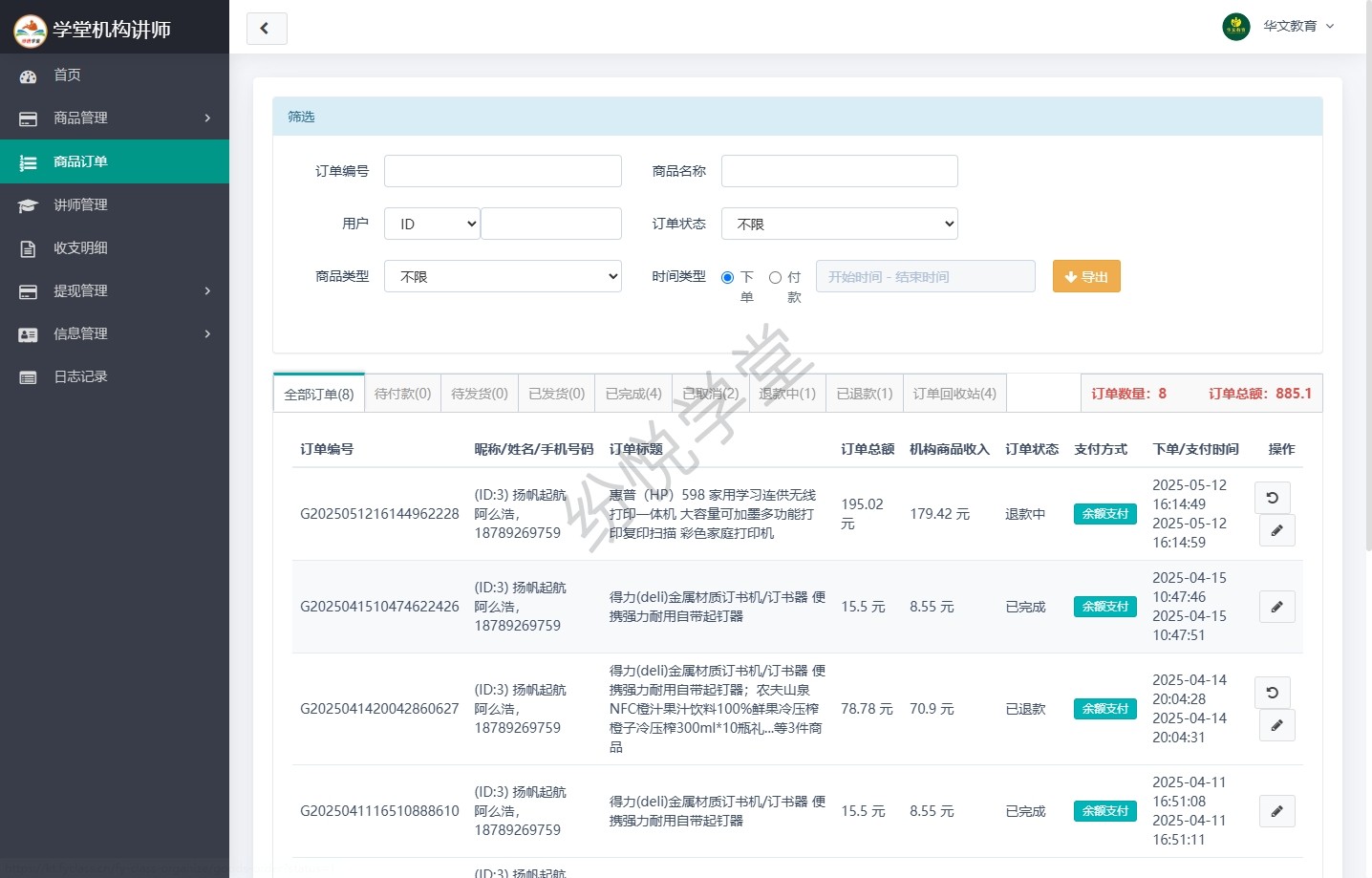Screen dimensions: 1372x878
Task: Expand the 商品管理 sidebar menu
Action: tap(115, 118)
